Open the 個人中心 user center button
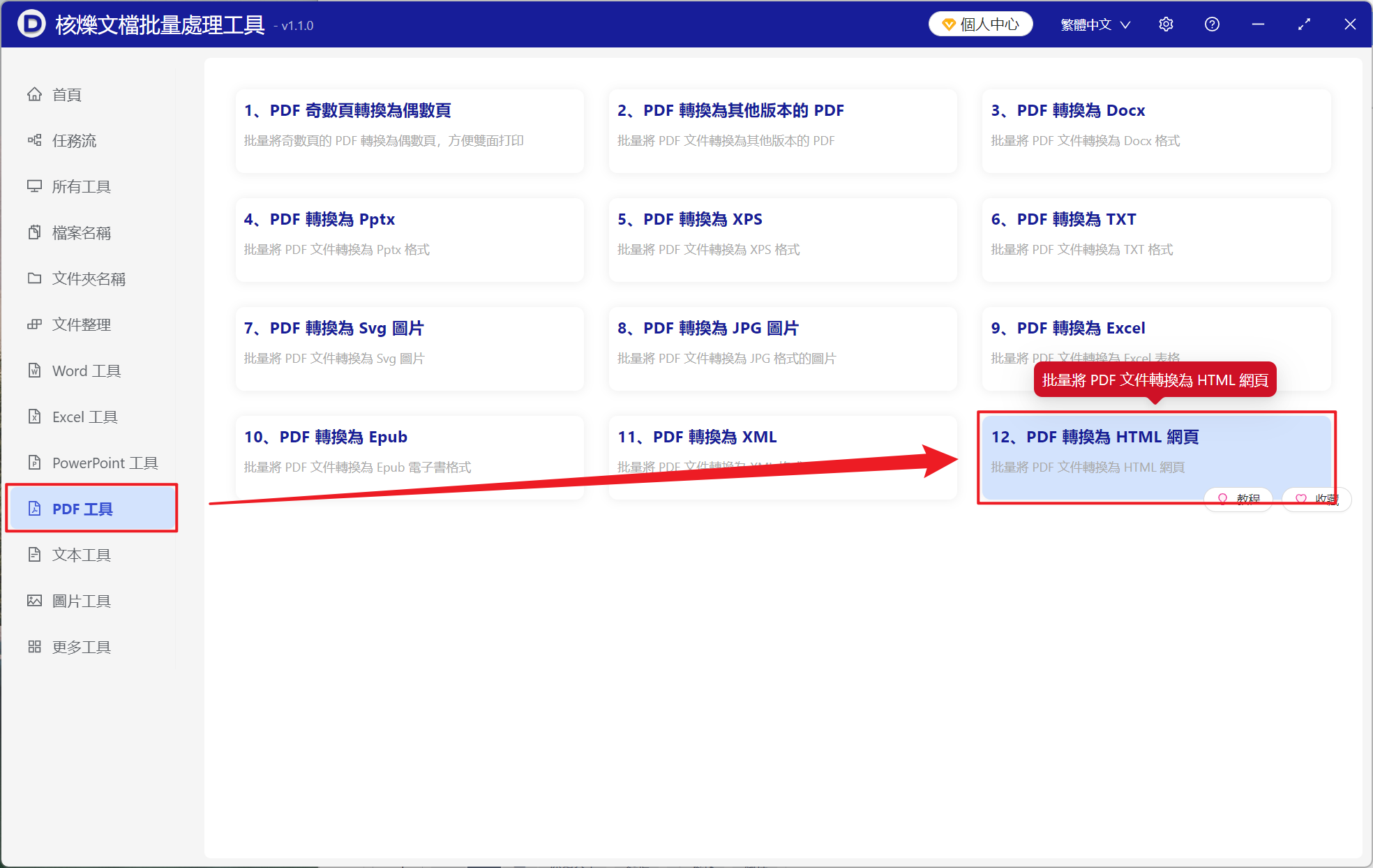 coord(980,24)
